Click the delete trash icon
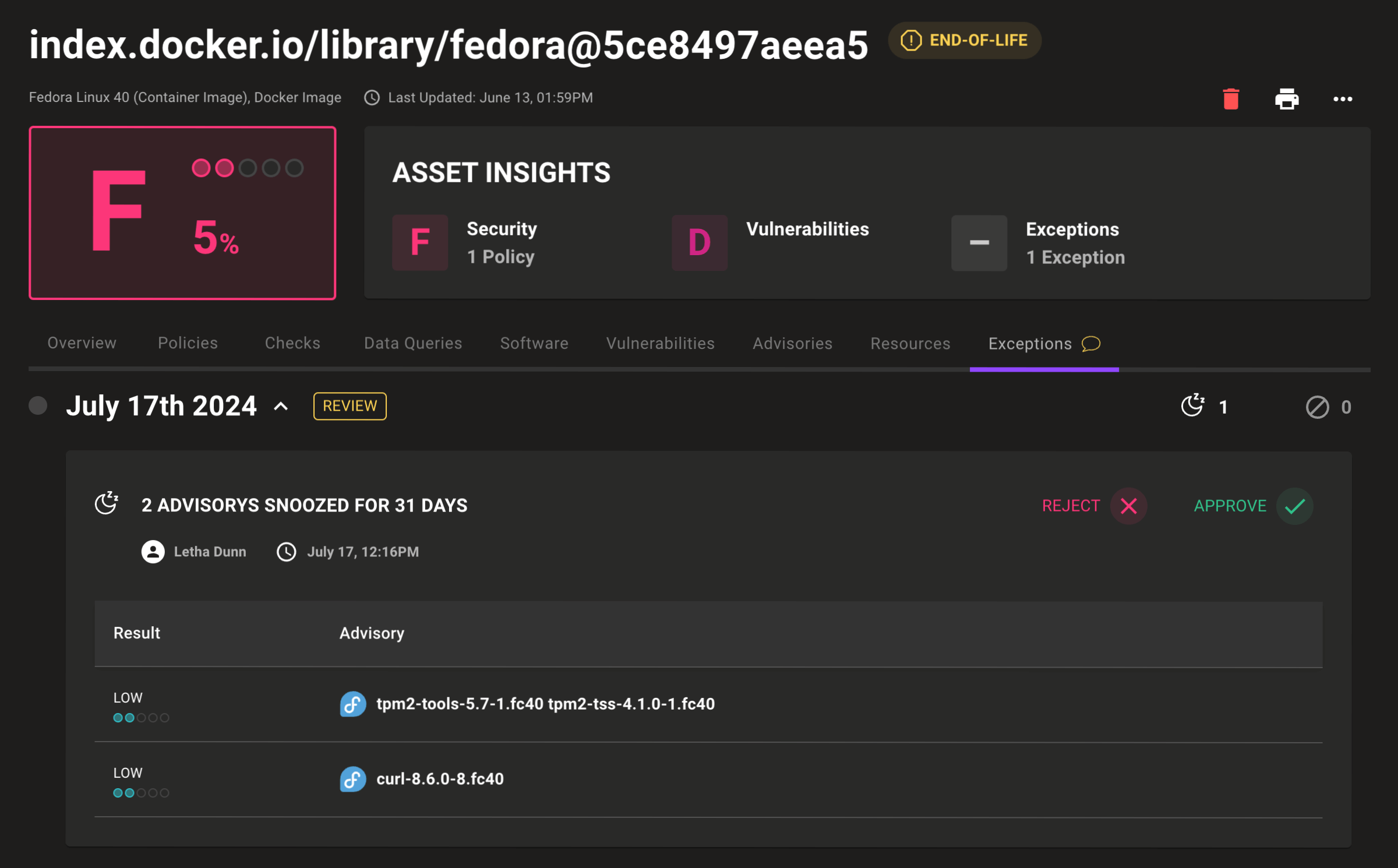The height and width of the screenshot is (868, 1398). pos(1231,98)
